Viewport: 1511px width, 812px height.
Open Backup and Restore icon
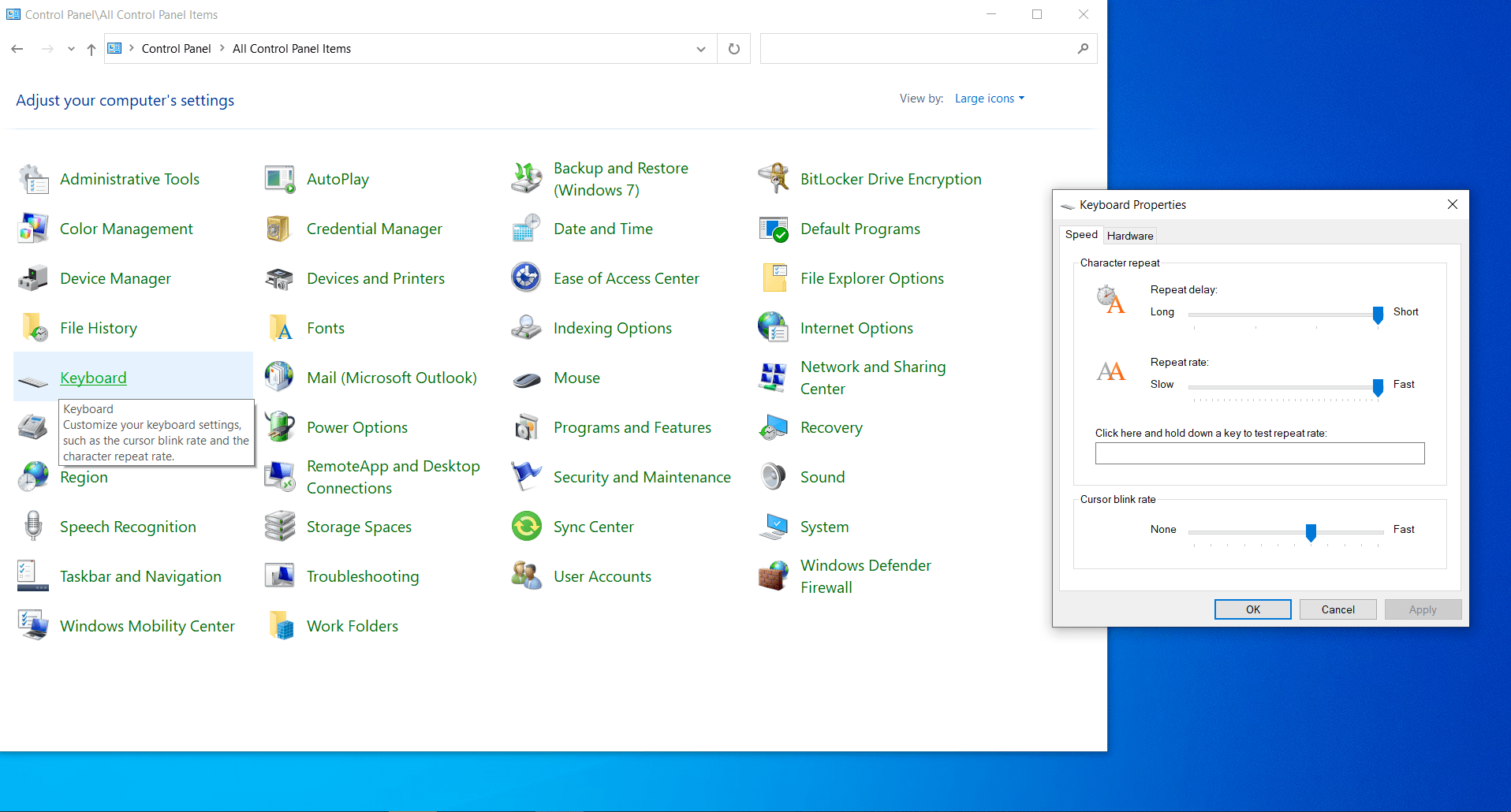click(527, 180)
